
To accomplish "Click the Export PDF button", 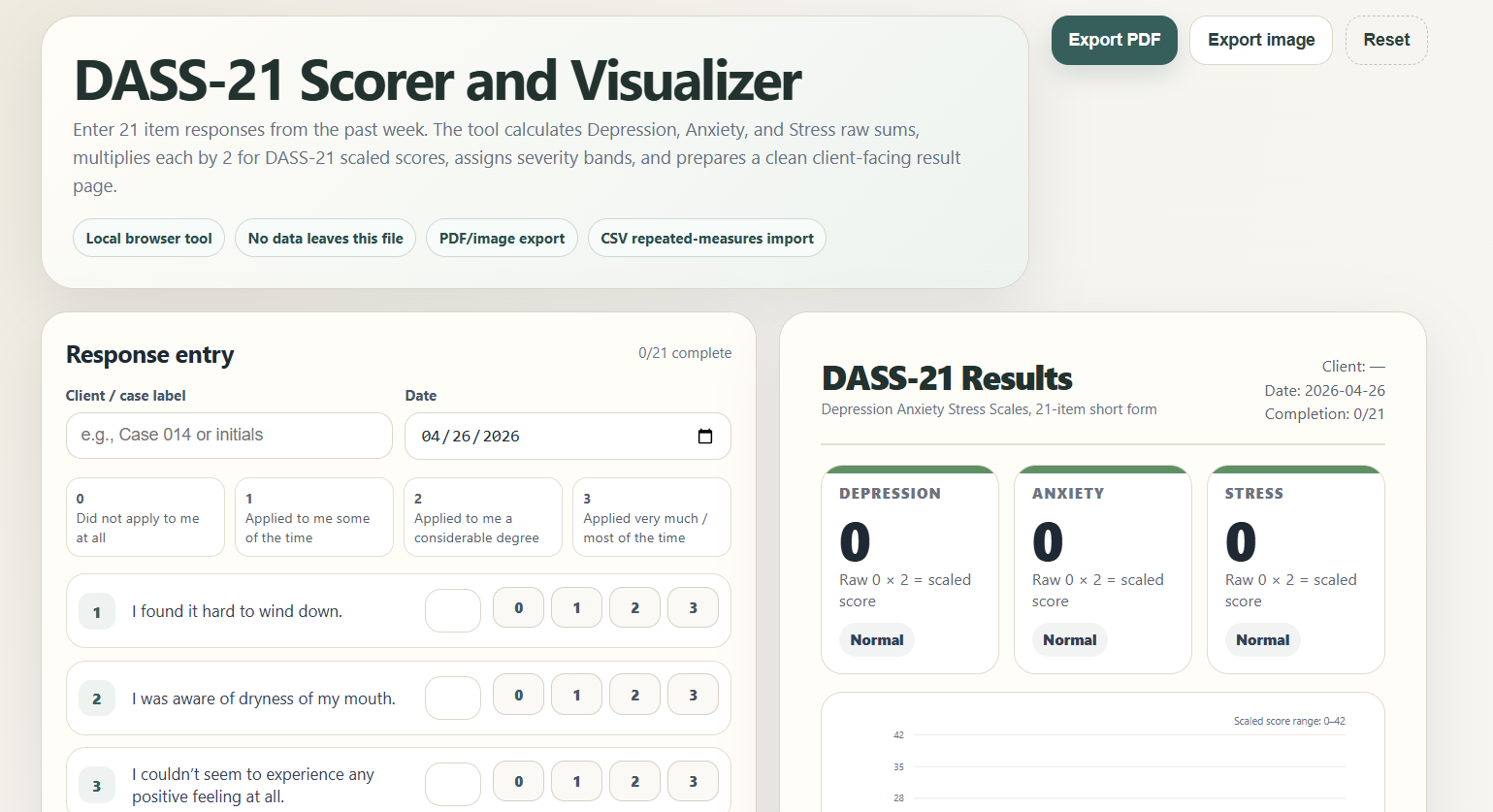I will 1114,40.
